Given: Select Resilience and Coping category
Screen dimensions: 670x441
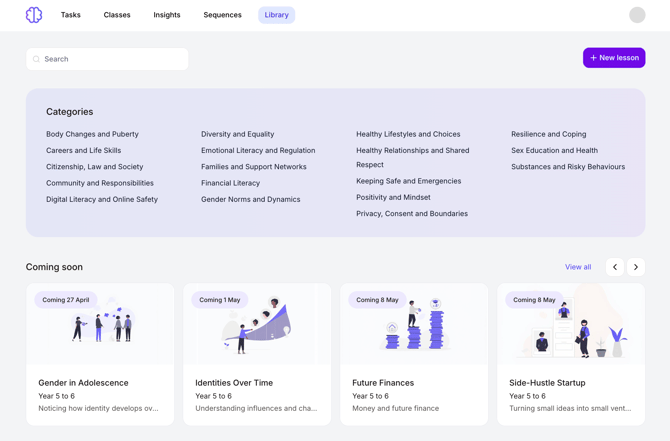Looking at the screenshot, I should coord(548,134).
